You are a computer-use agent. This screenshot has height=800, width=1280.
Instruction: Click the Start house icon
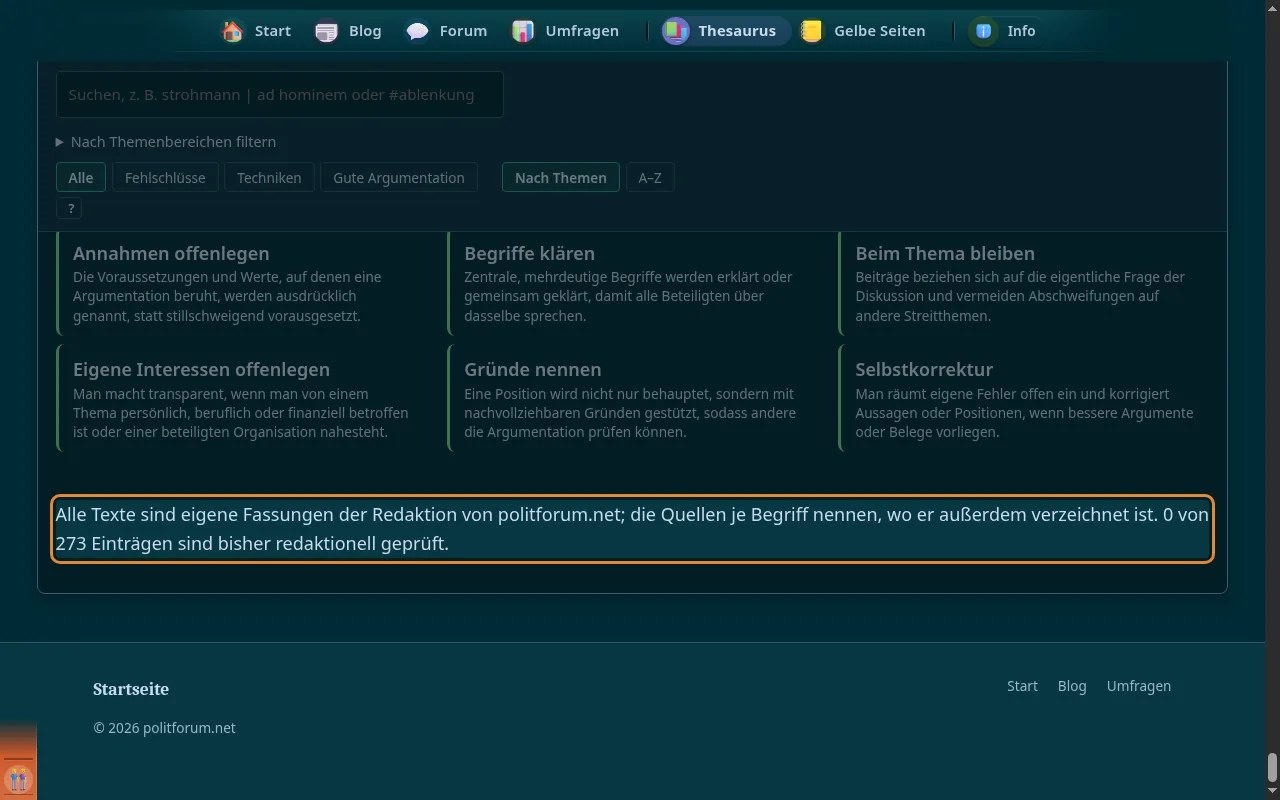233,31
